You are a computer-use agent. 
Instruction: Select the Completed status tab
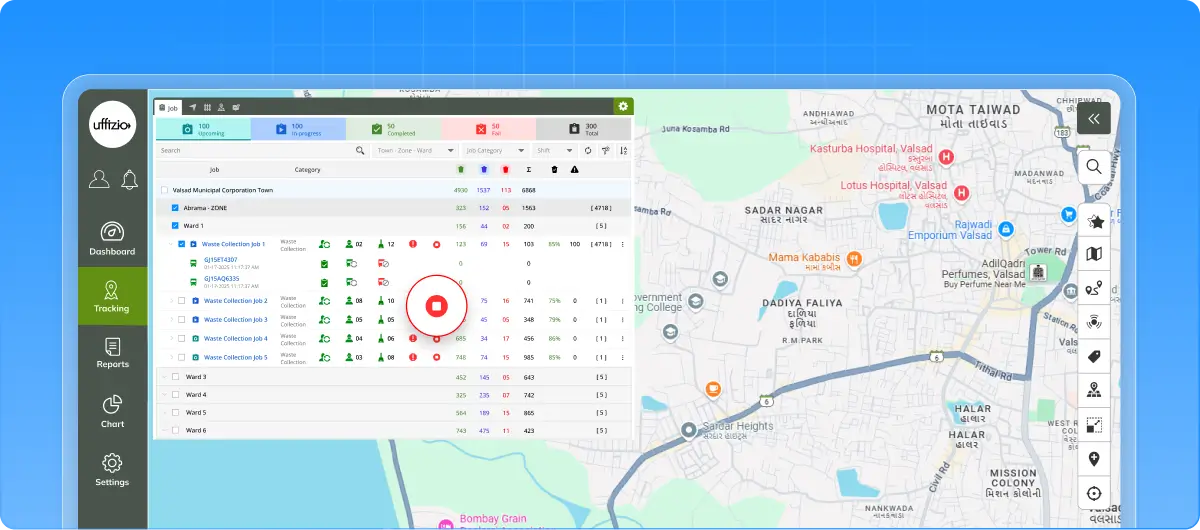(x=393, y=129)
